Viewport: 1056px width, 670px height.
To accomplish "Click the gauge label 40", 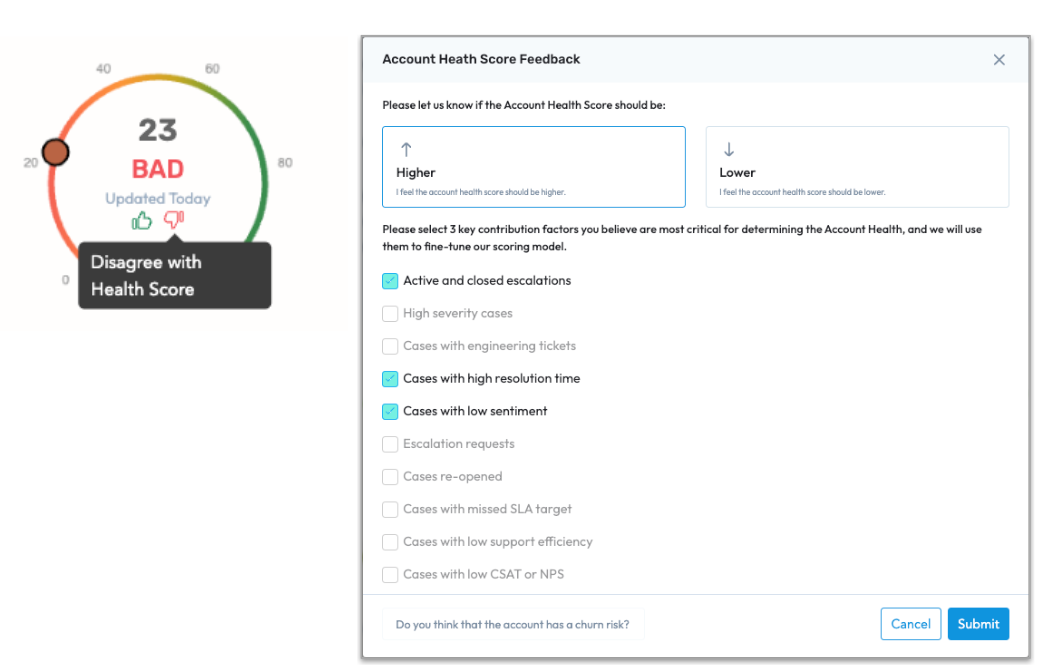I will [x=103, y=69].
